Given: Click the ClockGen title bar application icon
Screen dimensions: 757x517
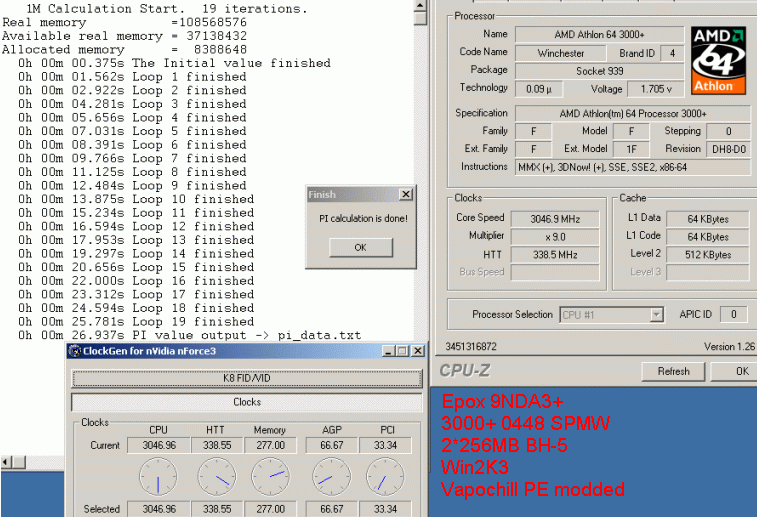Looking at the screenshot, I should [74, 351].
